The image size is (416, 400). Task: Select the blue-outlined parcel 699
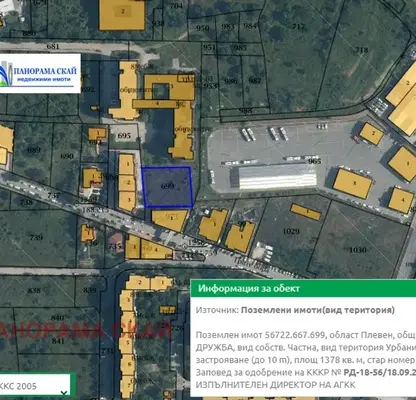click(x=167, y=187)
